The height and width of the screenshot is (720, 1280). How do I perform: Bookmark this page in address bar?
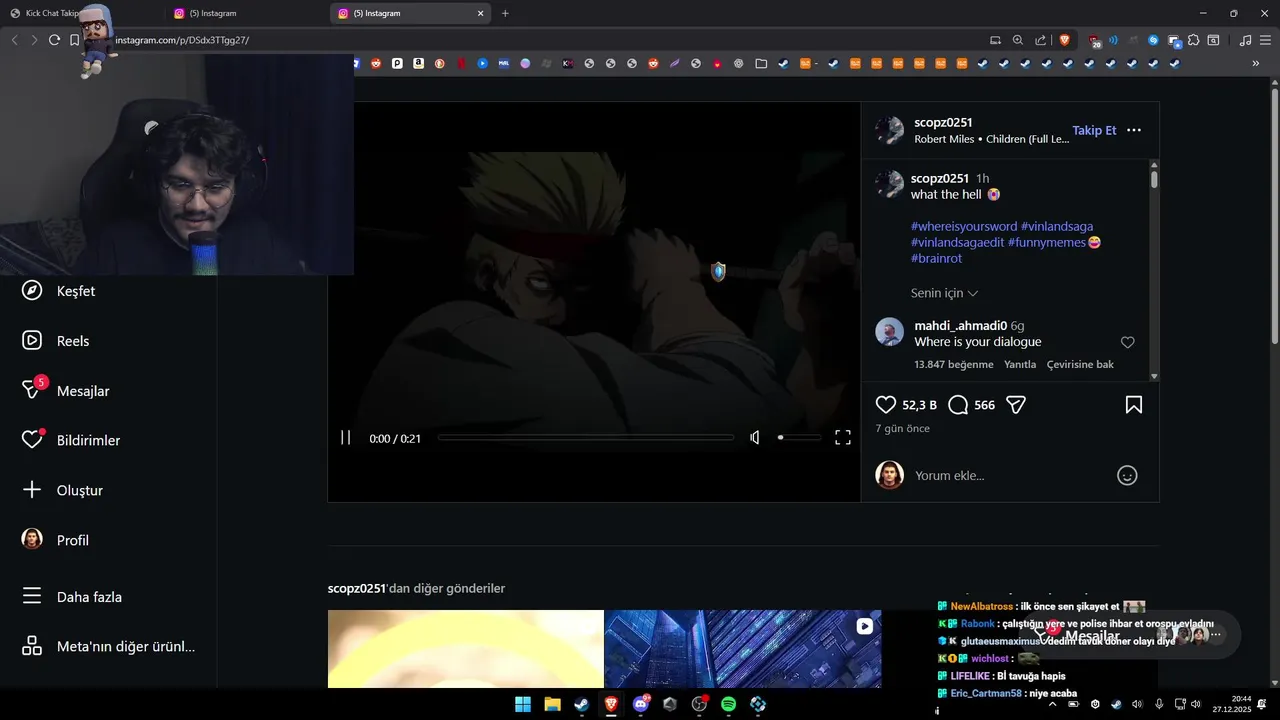tap(74, 40)
